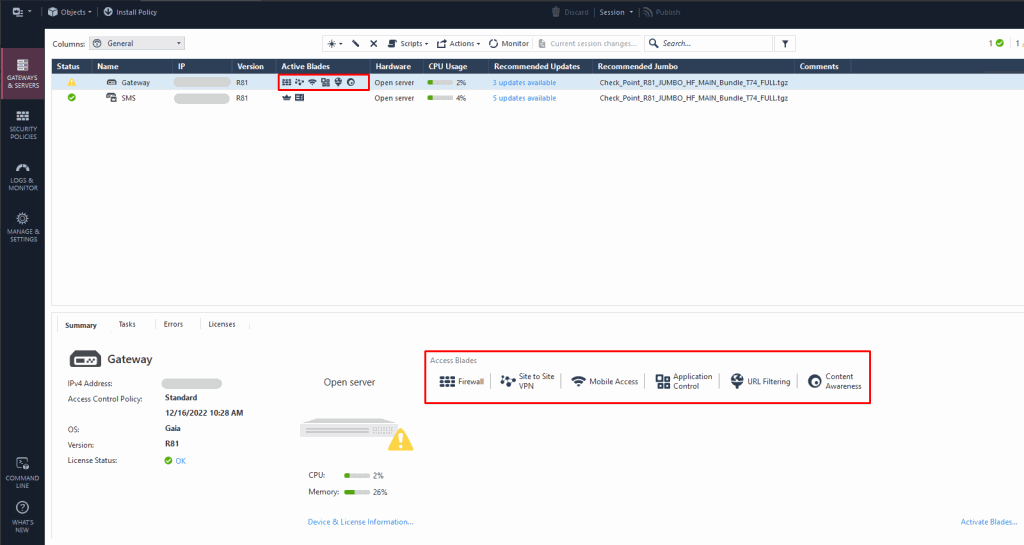Screen dimensions: 1024x545
Task: Click into the Search field
Action: (x=709, y=44)
